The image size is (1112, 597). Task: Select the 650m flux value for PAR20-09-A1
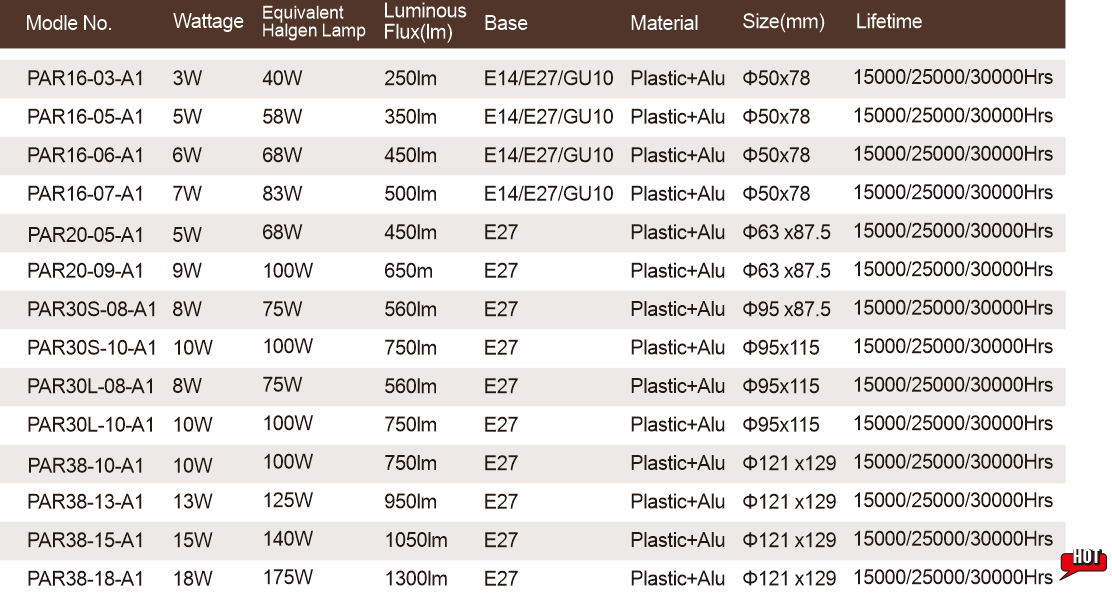(408, 271)
